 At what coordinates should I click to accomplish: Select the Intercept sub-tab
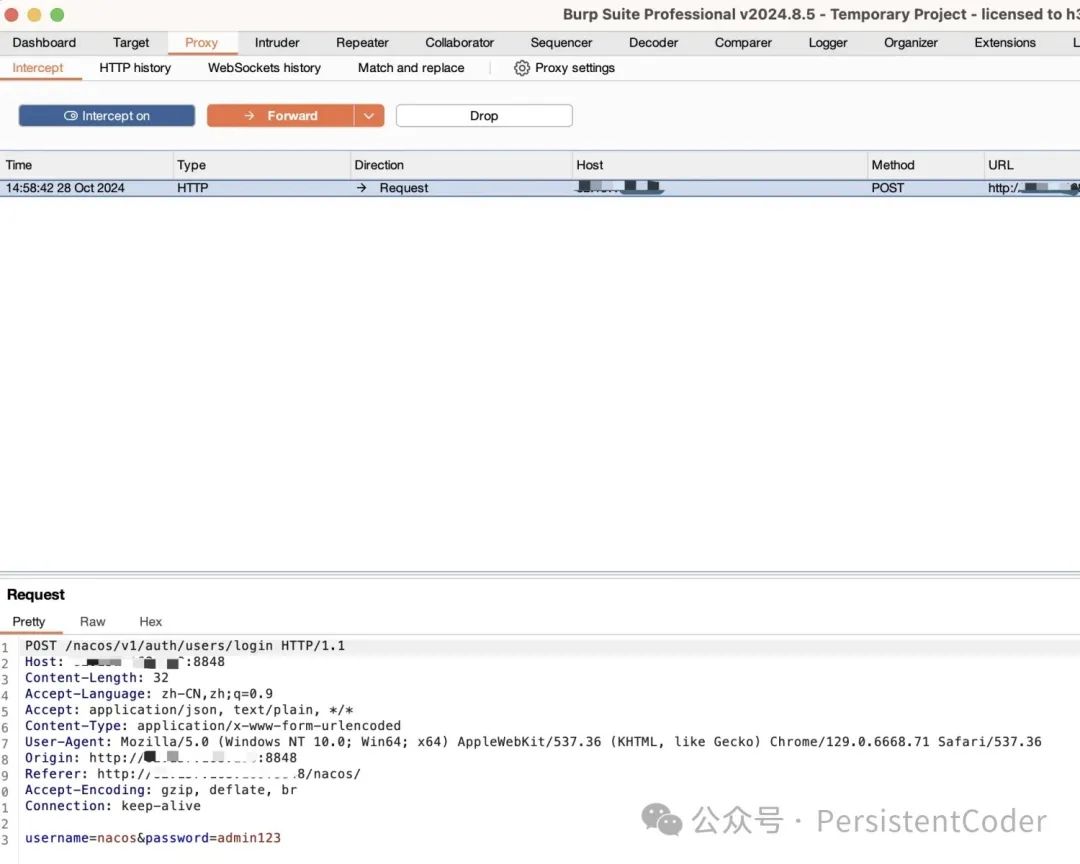pyautogui.click(x=38, y=68)
